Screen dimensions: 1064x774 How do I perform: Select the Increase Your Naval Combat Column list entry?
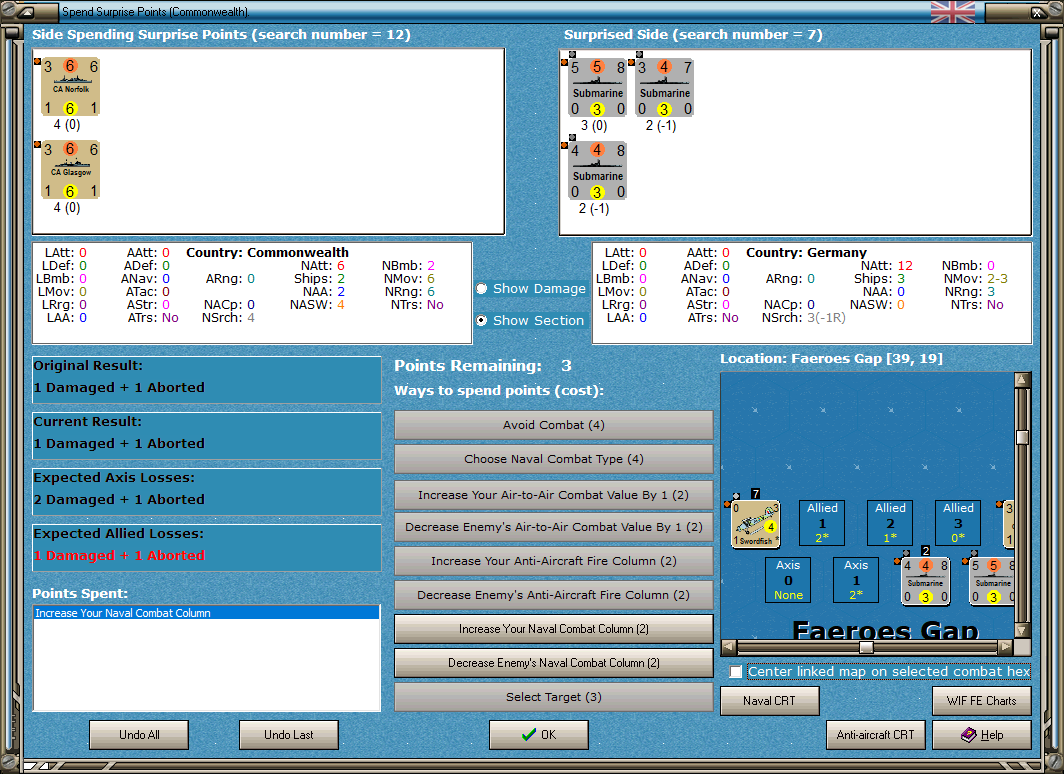[206, 613]
